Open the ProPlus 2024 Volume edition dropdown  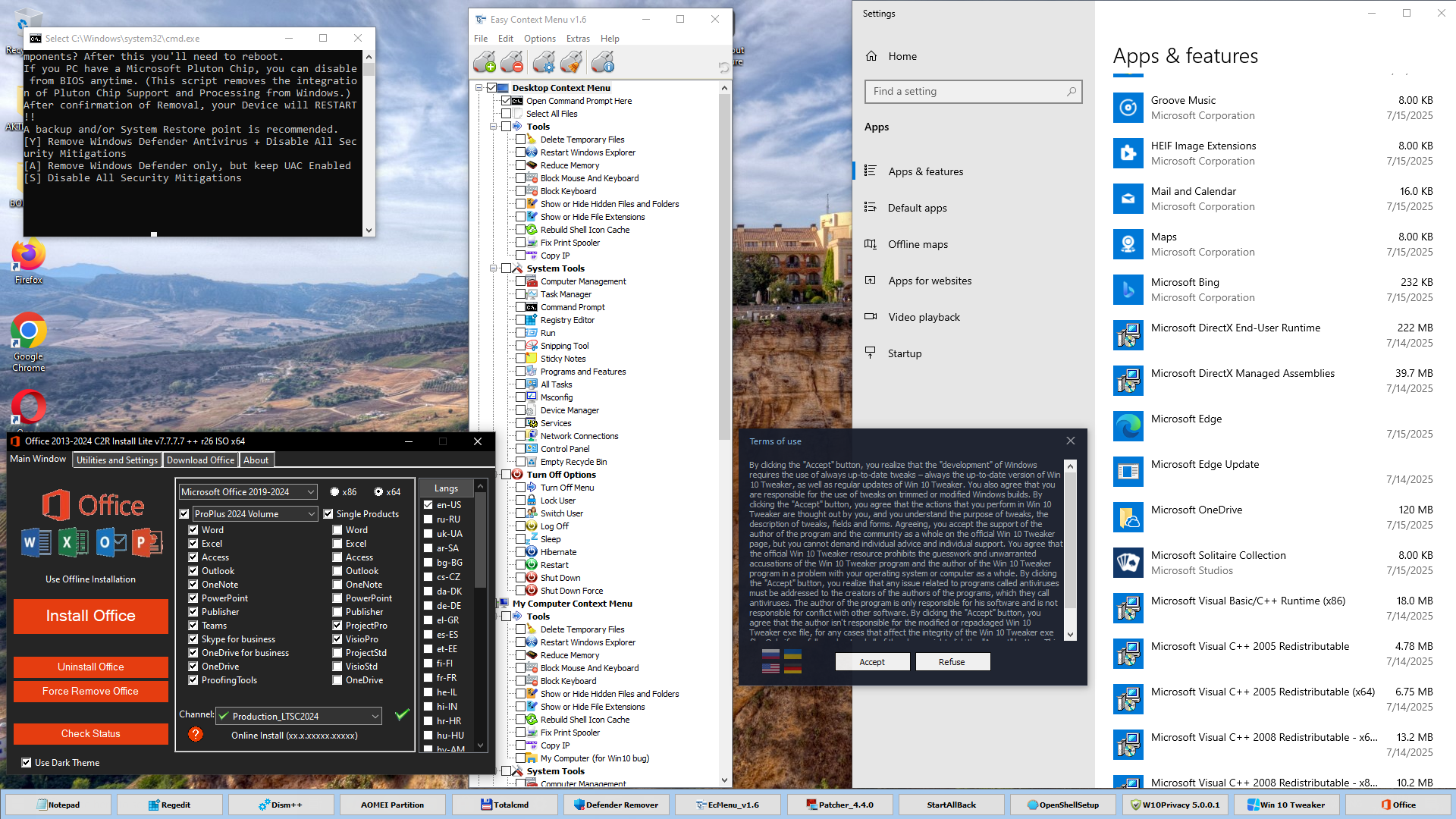(x=255, y=514)
